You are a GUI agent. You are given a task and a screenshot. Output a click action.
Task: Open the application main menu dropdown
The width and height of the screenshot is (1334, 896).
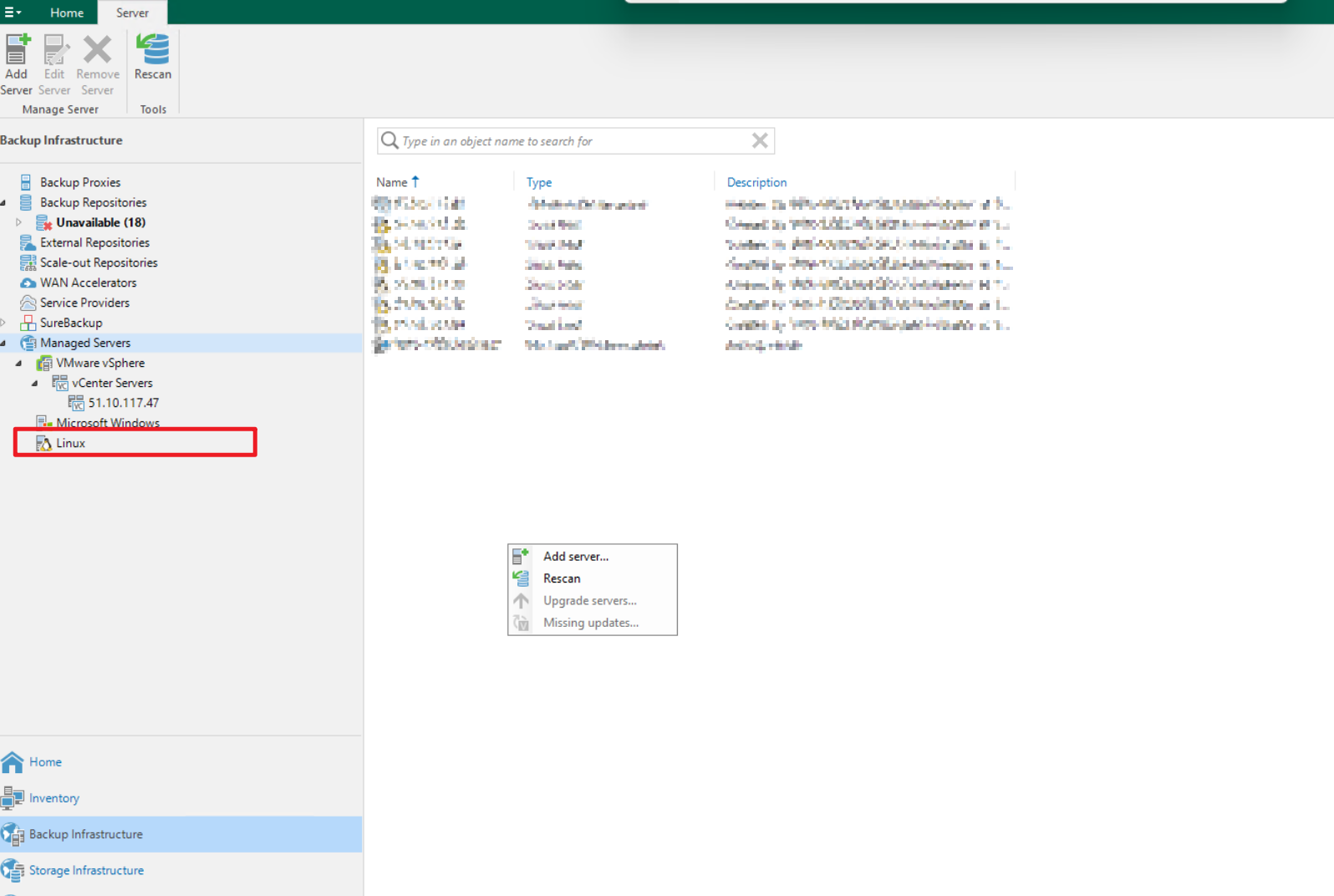13,13
